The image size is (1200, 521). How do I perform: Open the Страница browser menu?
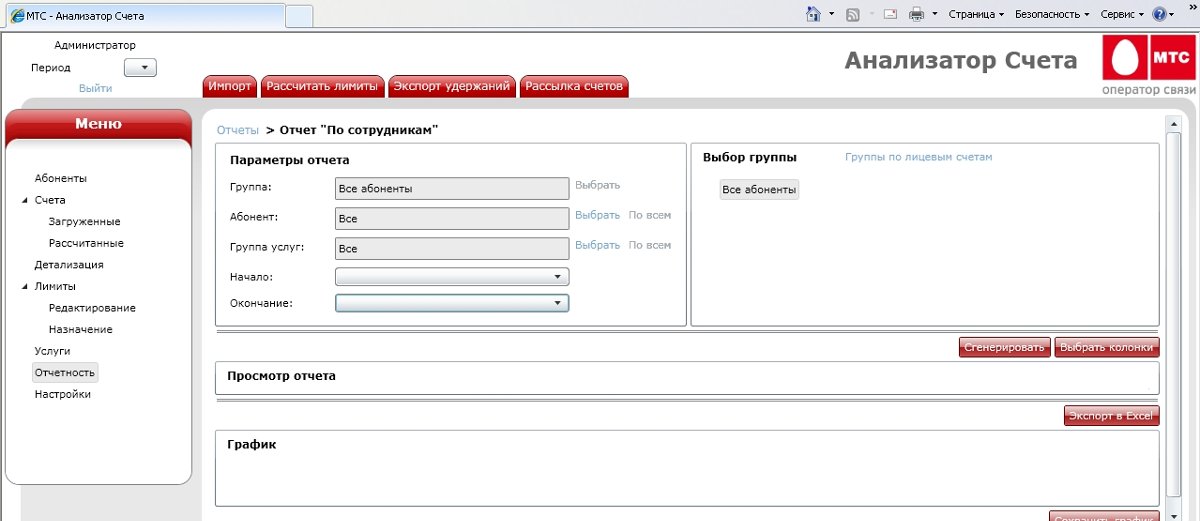(x=976, y=14)
